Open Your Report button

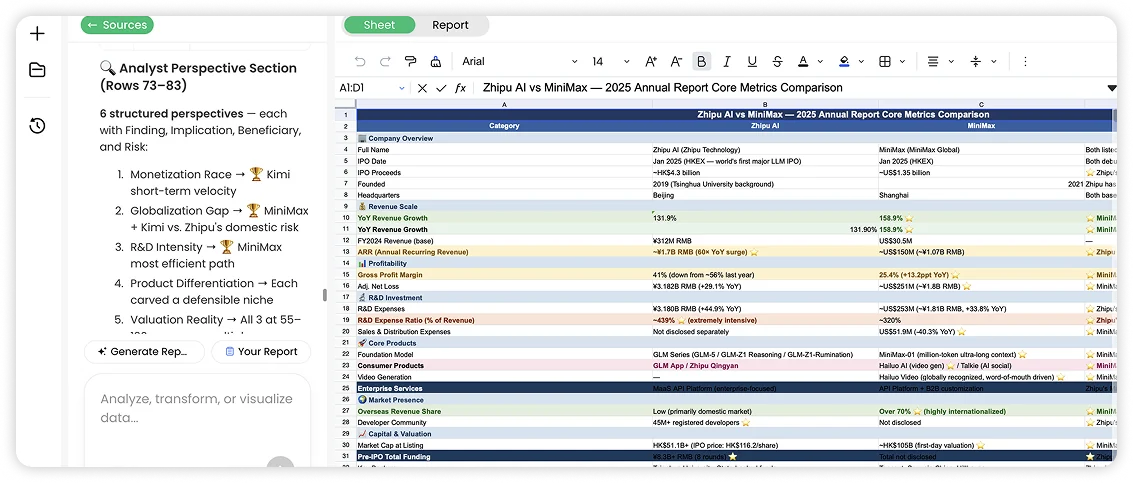pos(261,351)
